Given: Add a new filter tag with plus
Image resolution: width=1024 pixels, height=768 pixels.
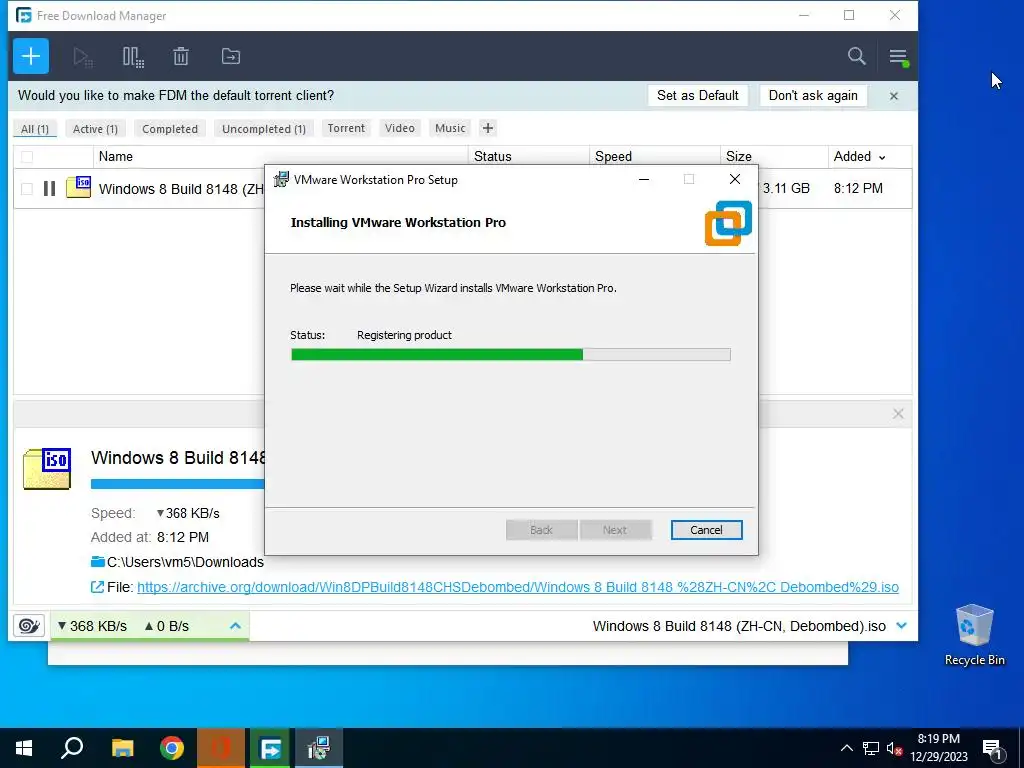Looking at the screenshot, I should click(x=488, y=128).
